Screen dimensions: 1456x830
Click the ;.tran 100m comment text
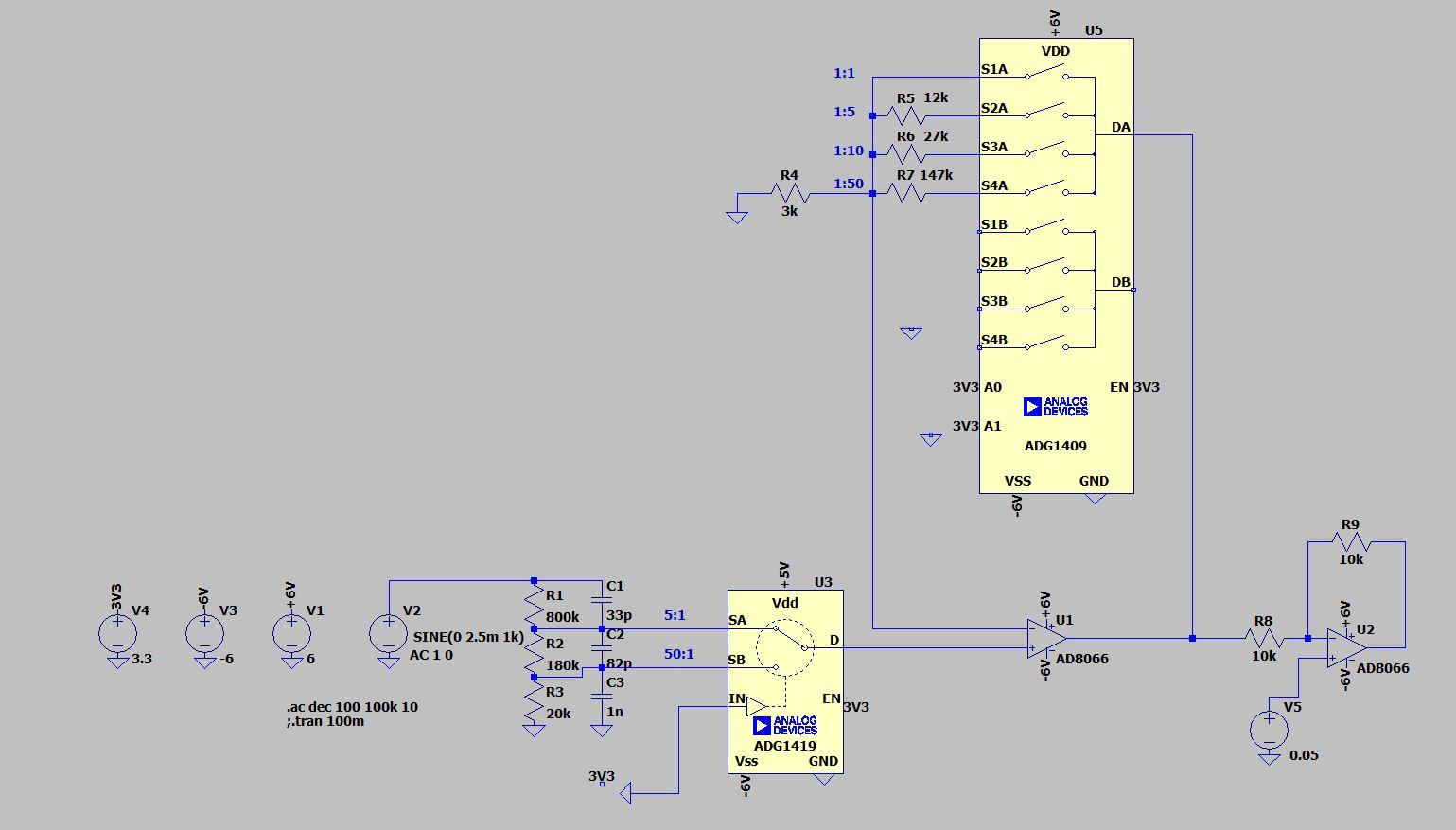coord(325,721)
